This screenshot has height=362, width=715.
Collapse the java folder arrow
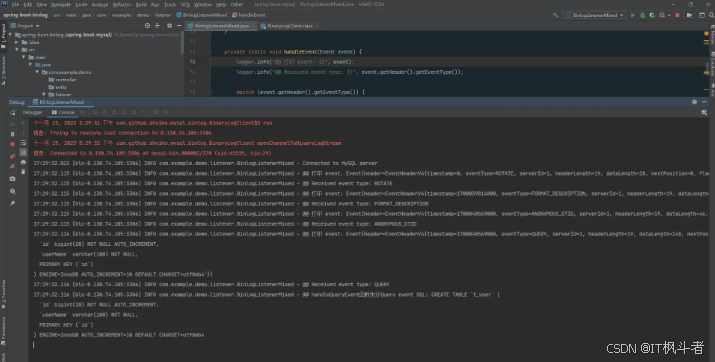point(31,65)
